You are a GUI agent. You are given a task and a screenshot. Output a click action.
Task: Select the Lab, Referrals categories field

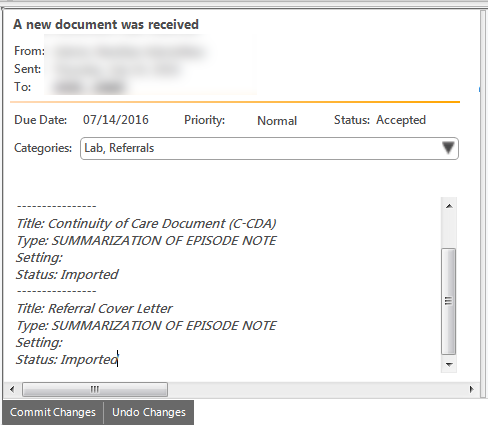click(269, 148)
